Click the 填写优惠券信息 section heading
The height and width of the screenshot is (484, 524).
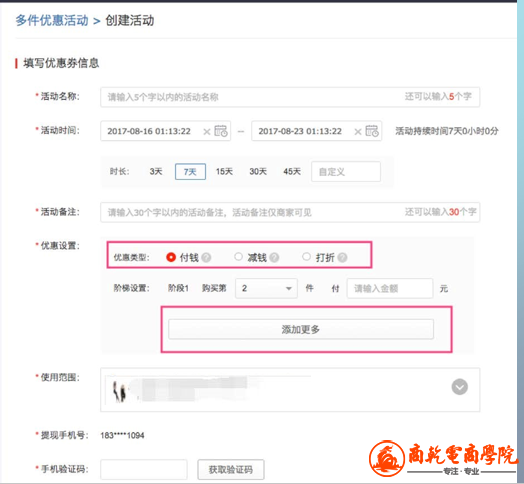click(61, 63)
